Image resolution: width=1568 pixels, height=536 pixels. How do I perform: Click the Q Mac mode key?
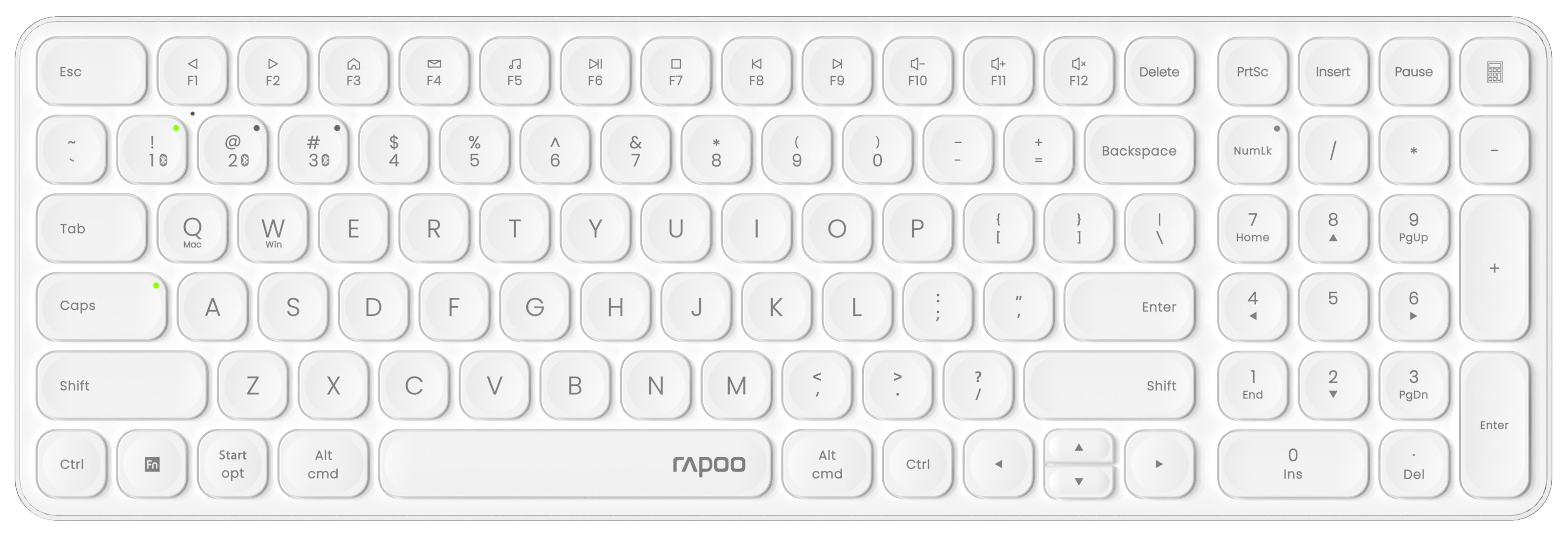193,228
